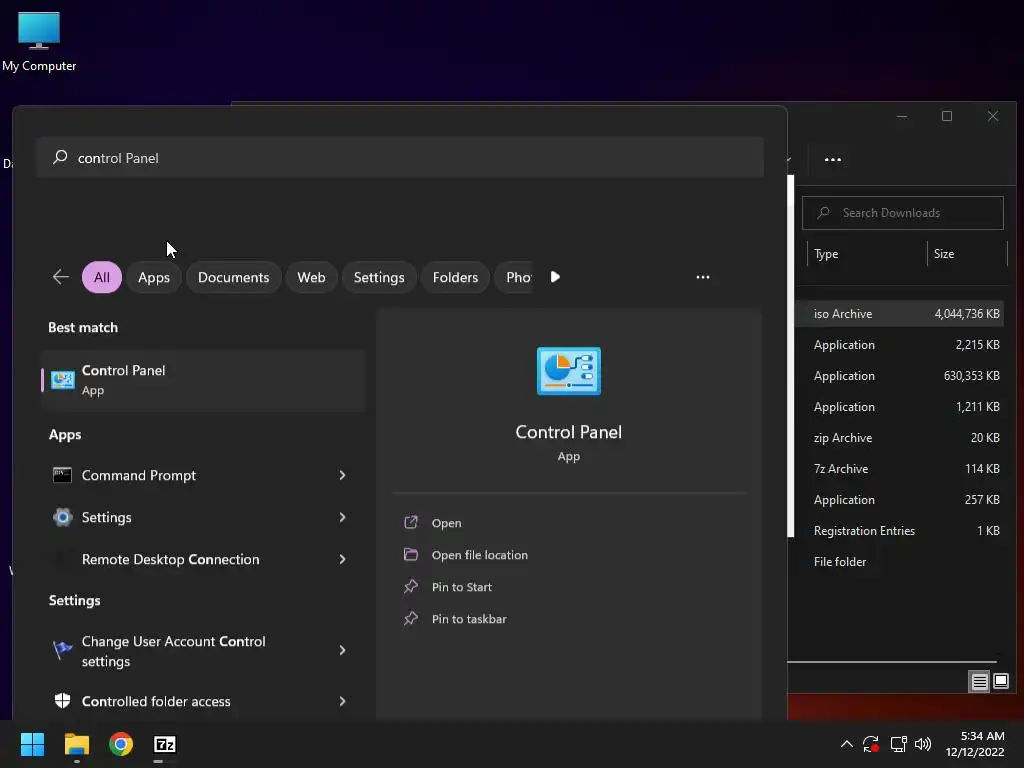Sort Explorer files by Type column

pyautogui.click(x=825, y=254)
